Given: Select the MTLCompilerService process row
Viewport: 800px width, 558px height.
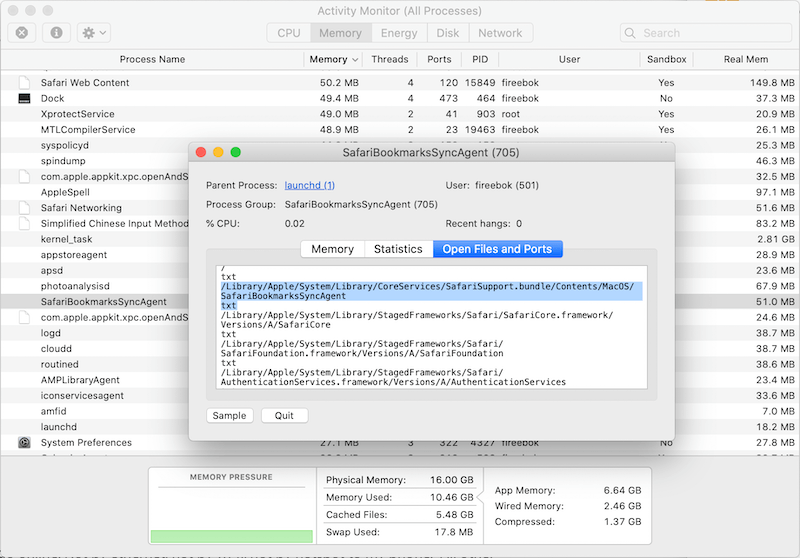Looking at the screenshot, I should 400,130.
